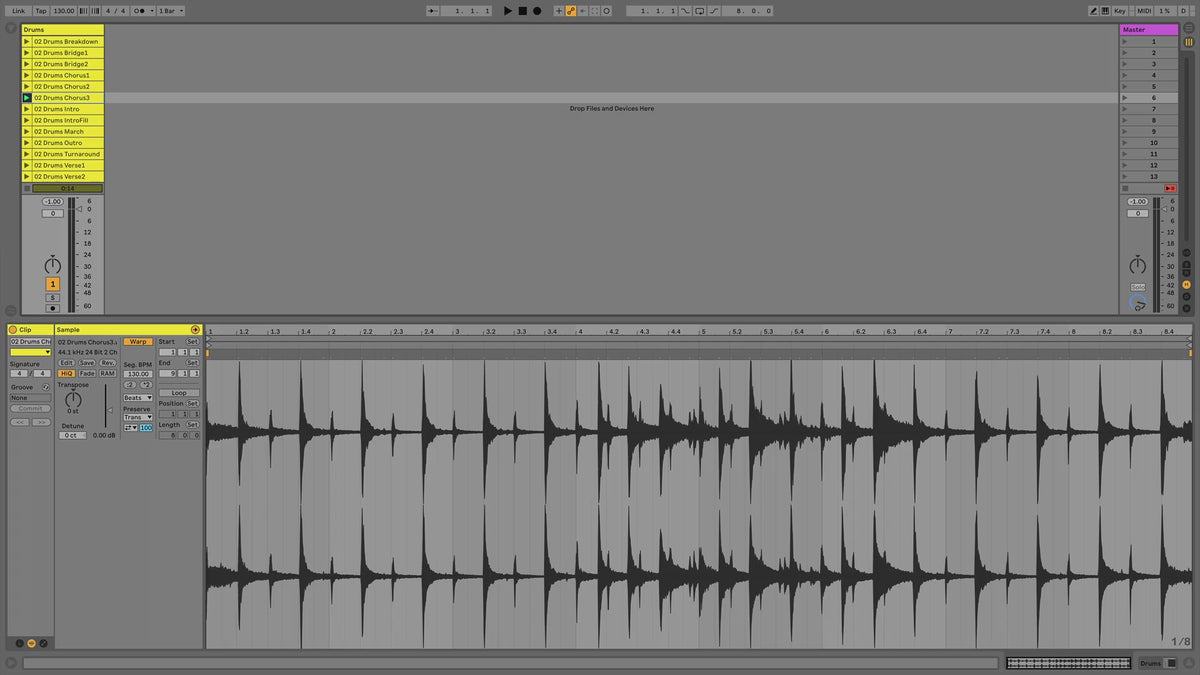Click the Rev. button to reverse sample
This screenshot has width=1200, height=675.
point(107,363)
